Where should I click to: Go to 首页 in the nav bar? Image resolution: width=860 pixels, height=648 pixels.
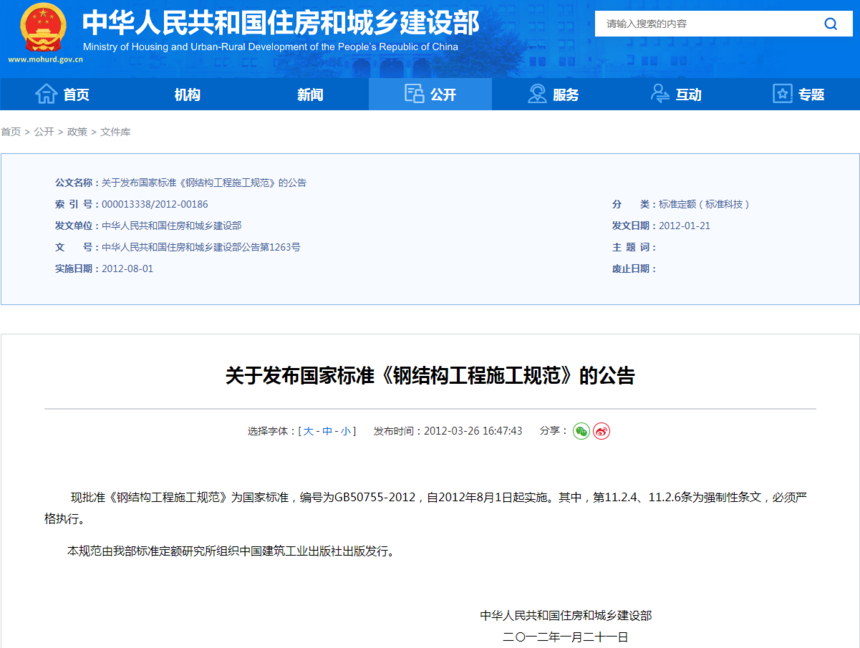76,94
